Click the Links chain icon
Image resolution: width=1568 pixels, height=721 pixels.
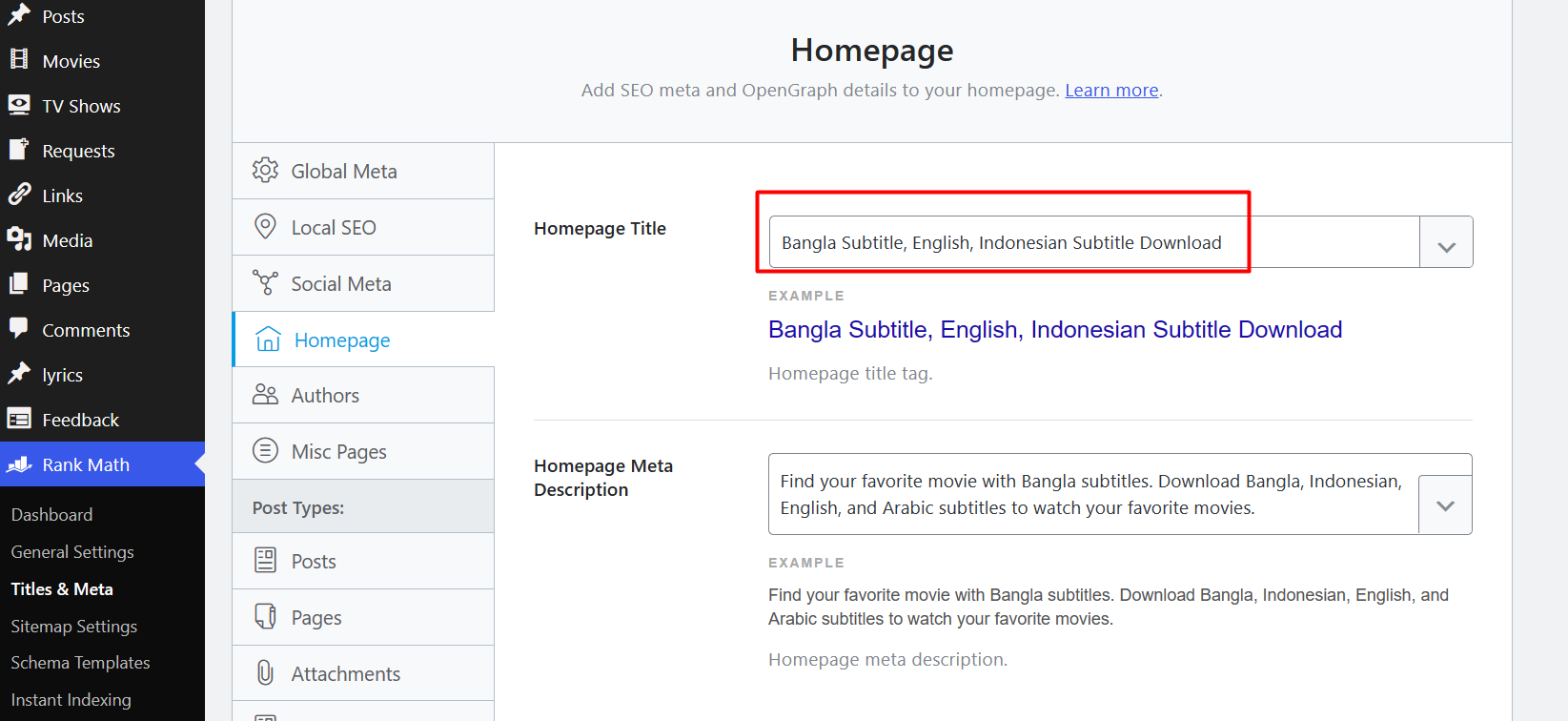(19, 195)
